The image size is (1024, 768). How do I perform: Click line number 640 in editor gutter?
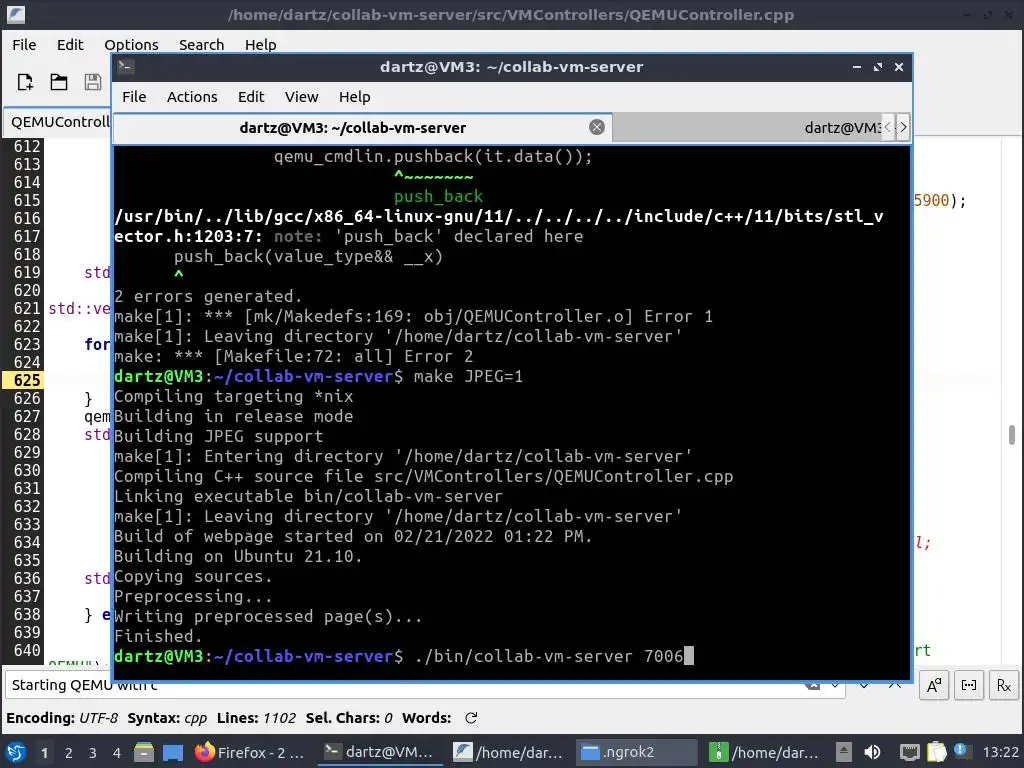tap(27, 650)
